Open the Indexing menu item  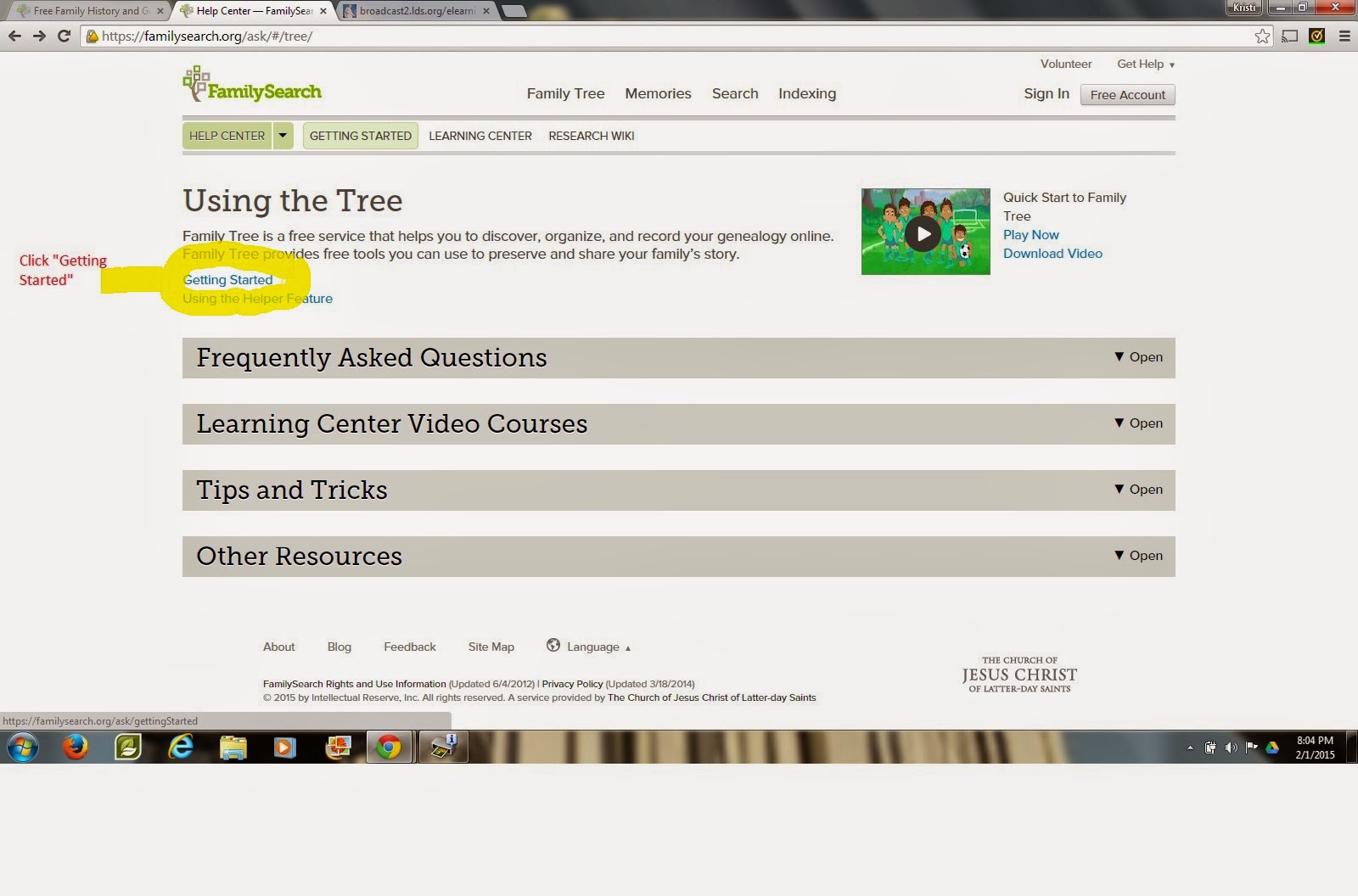[x=807, y=93]
